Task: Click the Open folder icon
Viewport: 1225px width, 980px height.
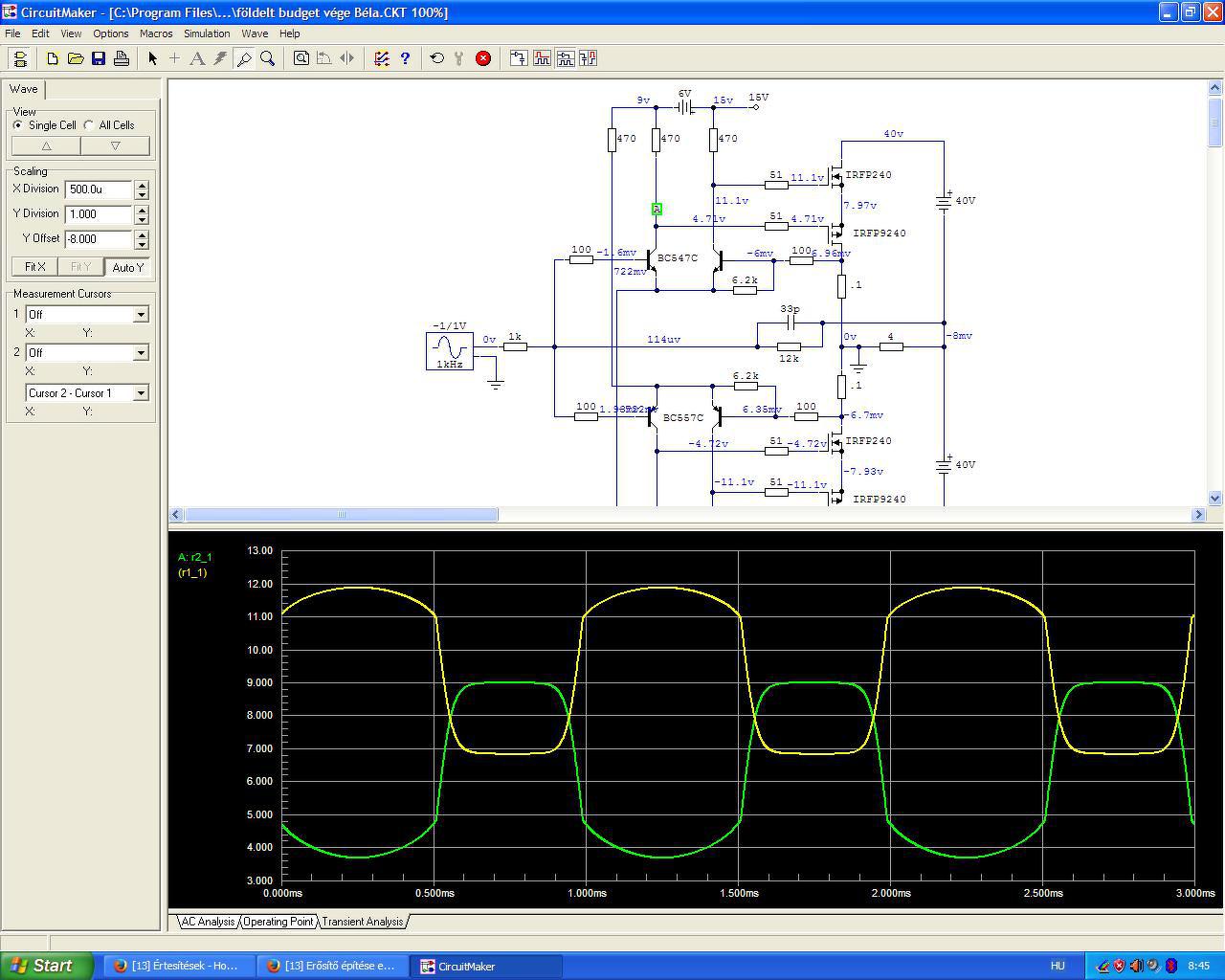Action: tap(76, 58)
